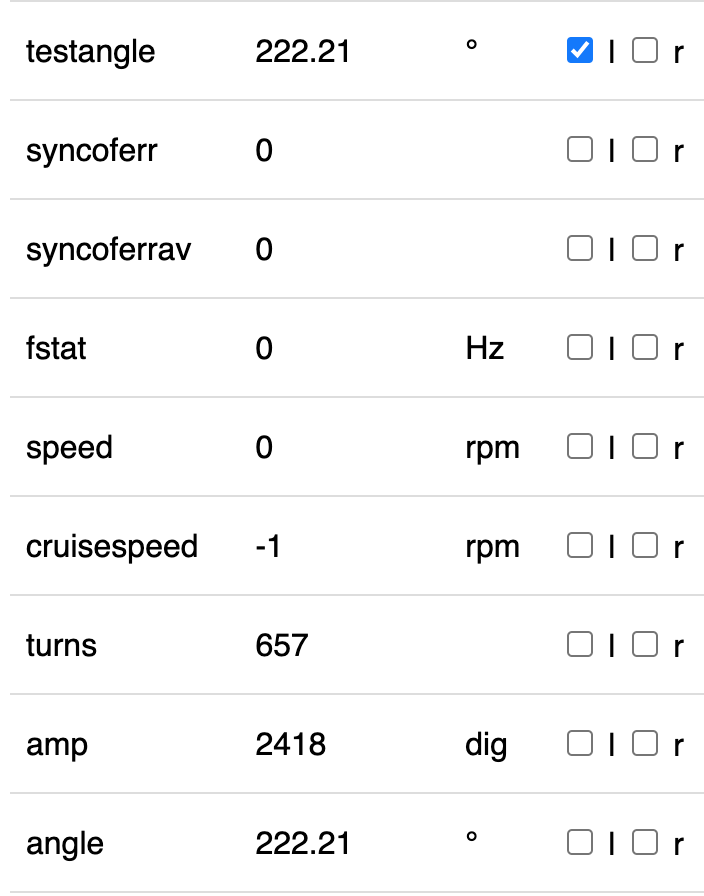Check the angle l checkbox
The height and width of the screenshot is (896, 704).
(580, 842)
